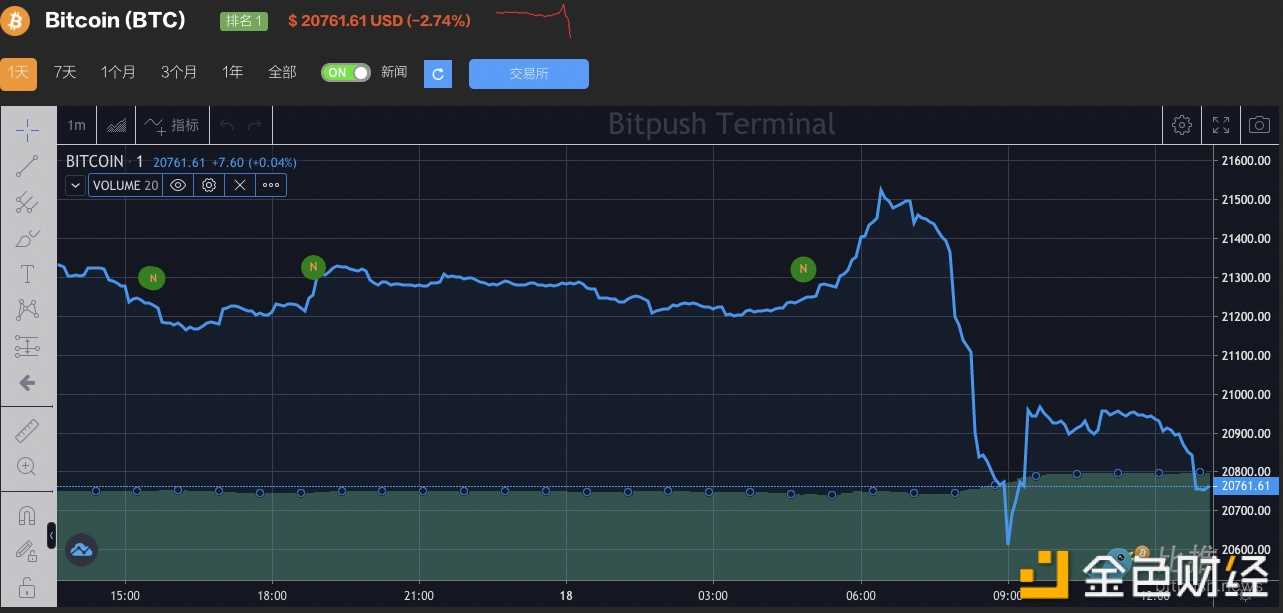Toggle magnet mode in left toolbar
1283x613 pixels.
click(x=27, y=516)
